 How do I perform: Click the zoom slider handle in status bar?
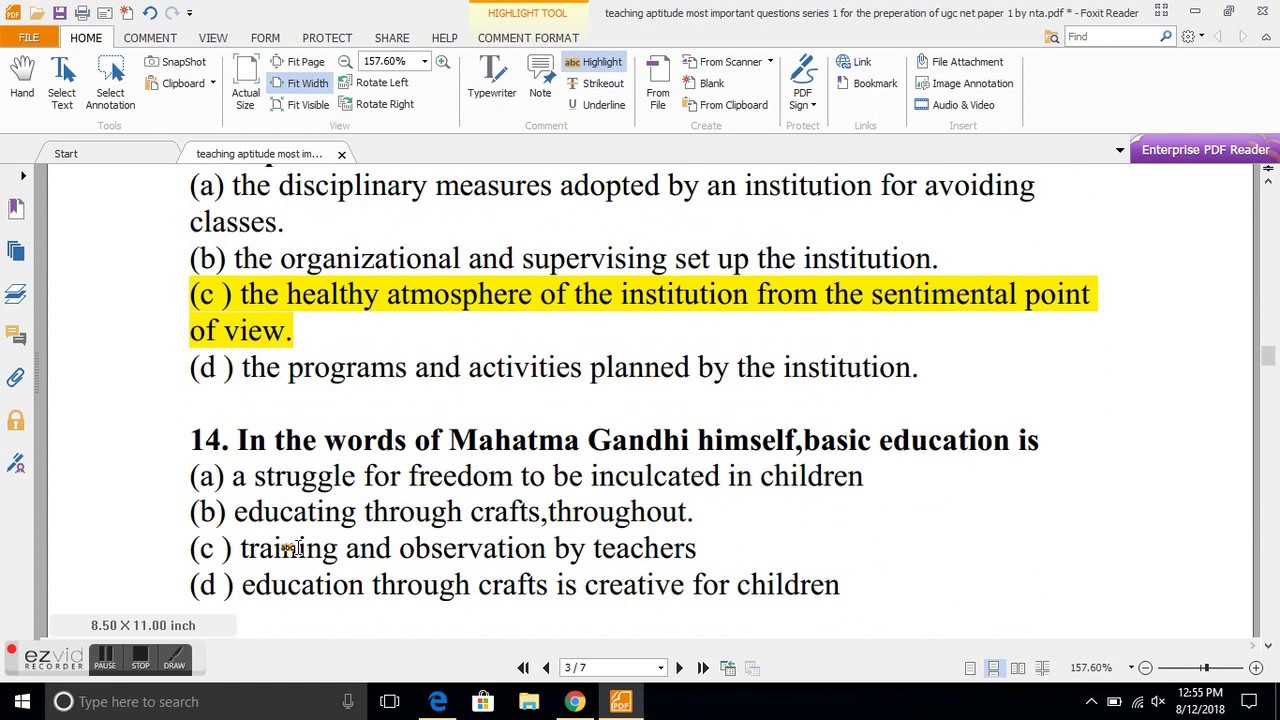(1205, 668)
